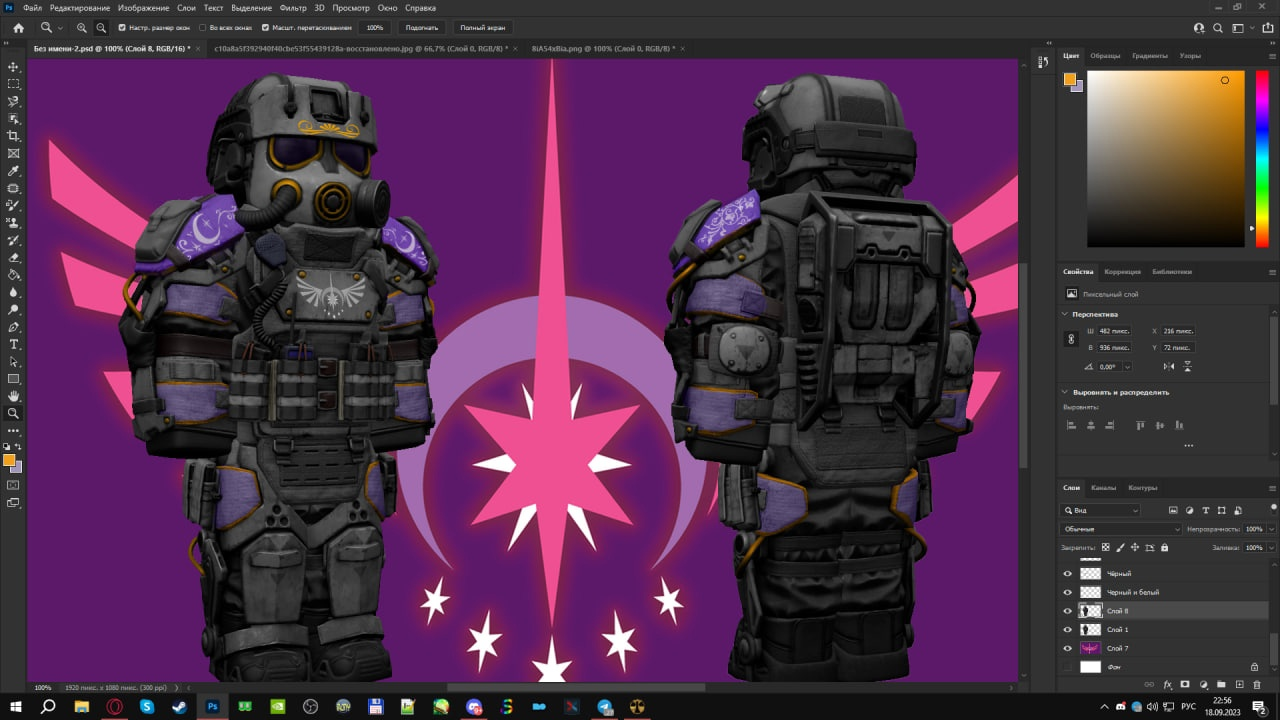1280x720 pixels.
Task: Select the Rectangular Marquee tool
Action: (13, 84)
